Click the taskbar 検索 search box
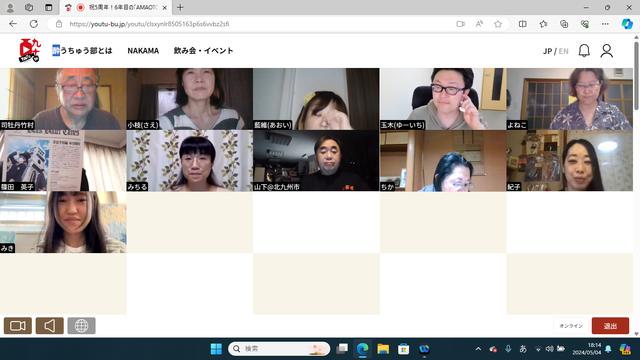640x360 pixels. (279, 349)
